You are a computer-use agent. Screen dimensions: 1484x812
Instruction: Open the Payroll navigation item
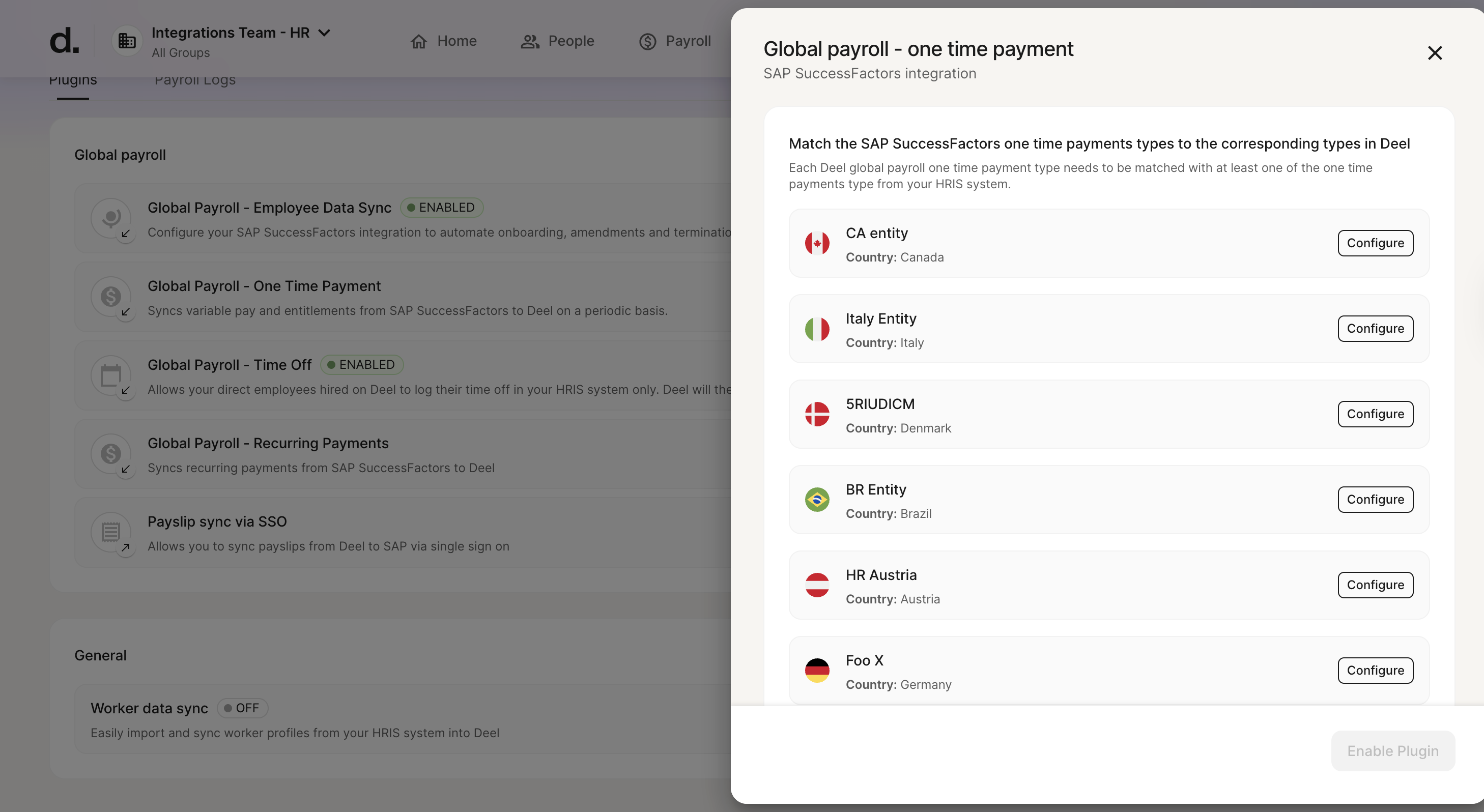click(x=675, y=41)
